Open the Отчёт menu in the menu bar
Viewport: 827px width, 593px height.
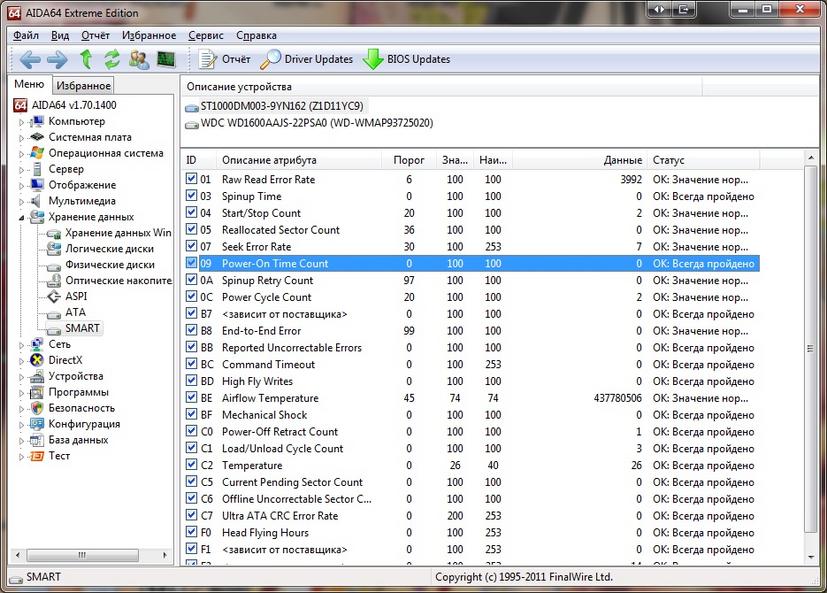tap(95, 35)
